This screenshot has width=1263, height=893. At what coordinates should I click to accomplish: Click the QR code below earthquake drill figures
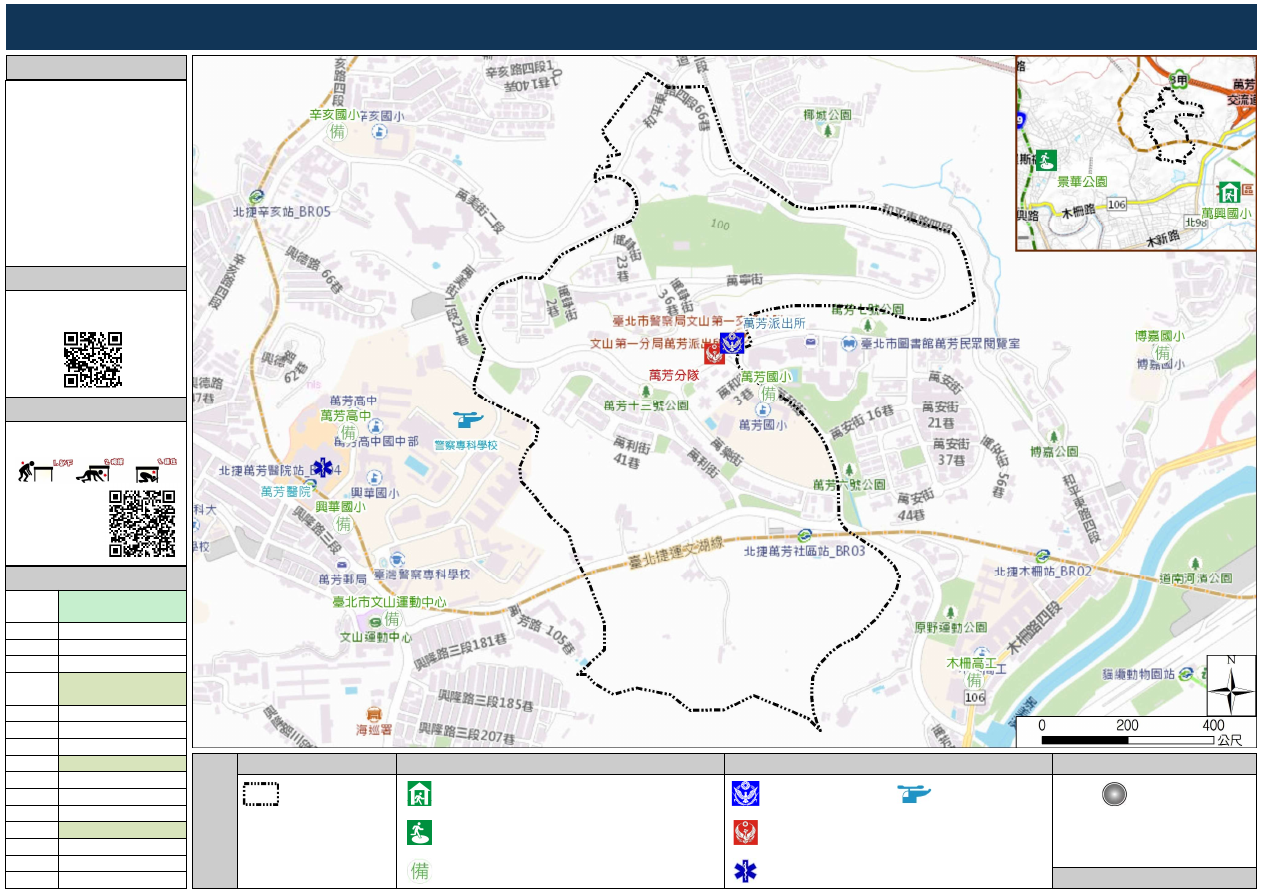(x=142, y=523)
